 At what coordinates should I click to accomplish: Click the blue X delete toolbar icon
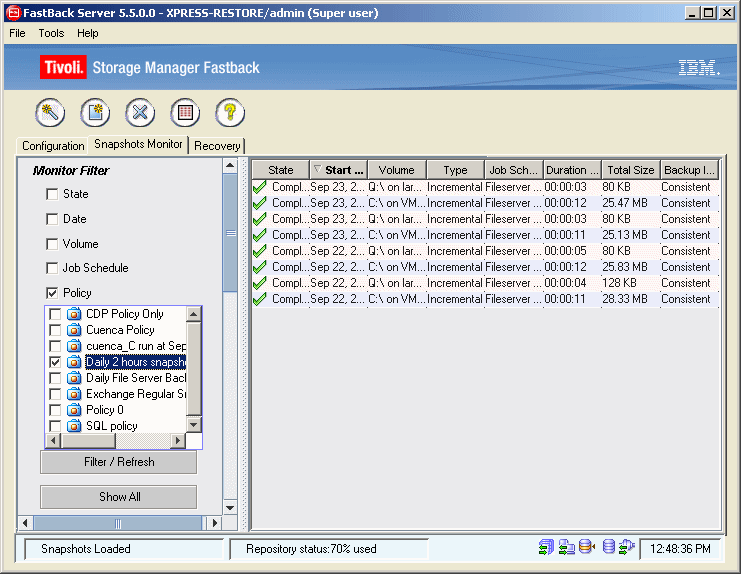(140, 113)
